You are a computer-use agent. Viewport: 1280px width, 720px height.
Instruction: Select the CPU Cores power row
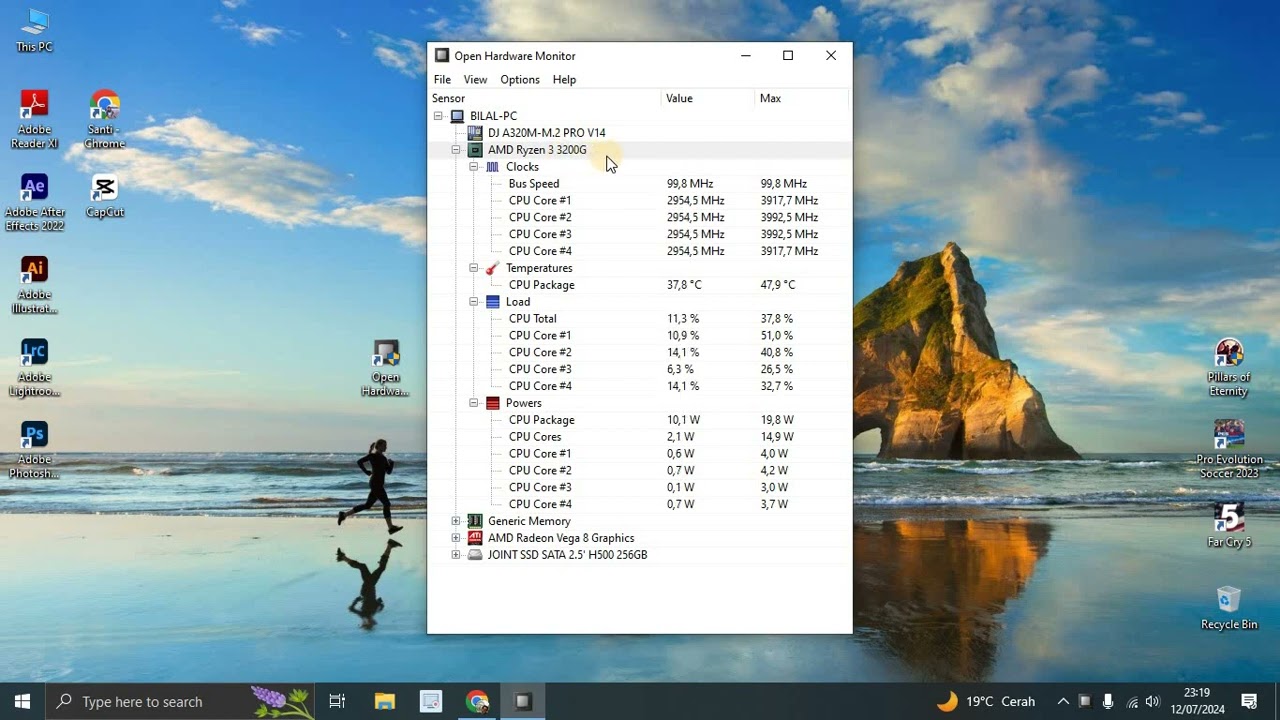pyautogui.click(x=640, y=437)
